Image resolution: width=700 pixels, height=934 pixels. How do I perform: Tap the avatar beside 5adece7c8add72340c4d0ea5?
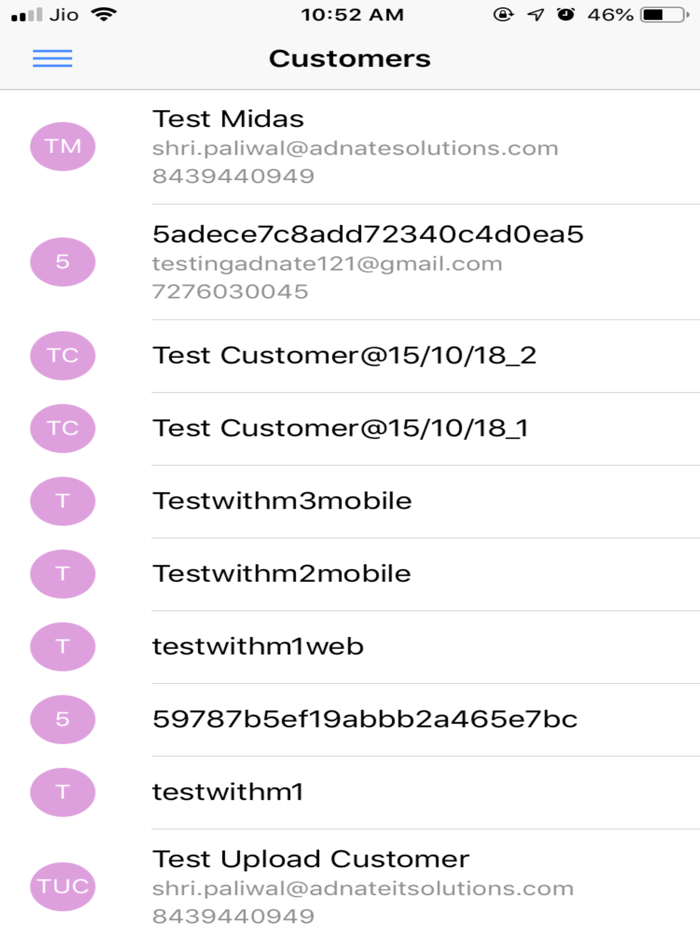coord(63,262)
